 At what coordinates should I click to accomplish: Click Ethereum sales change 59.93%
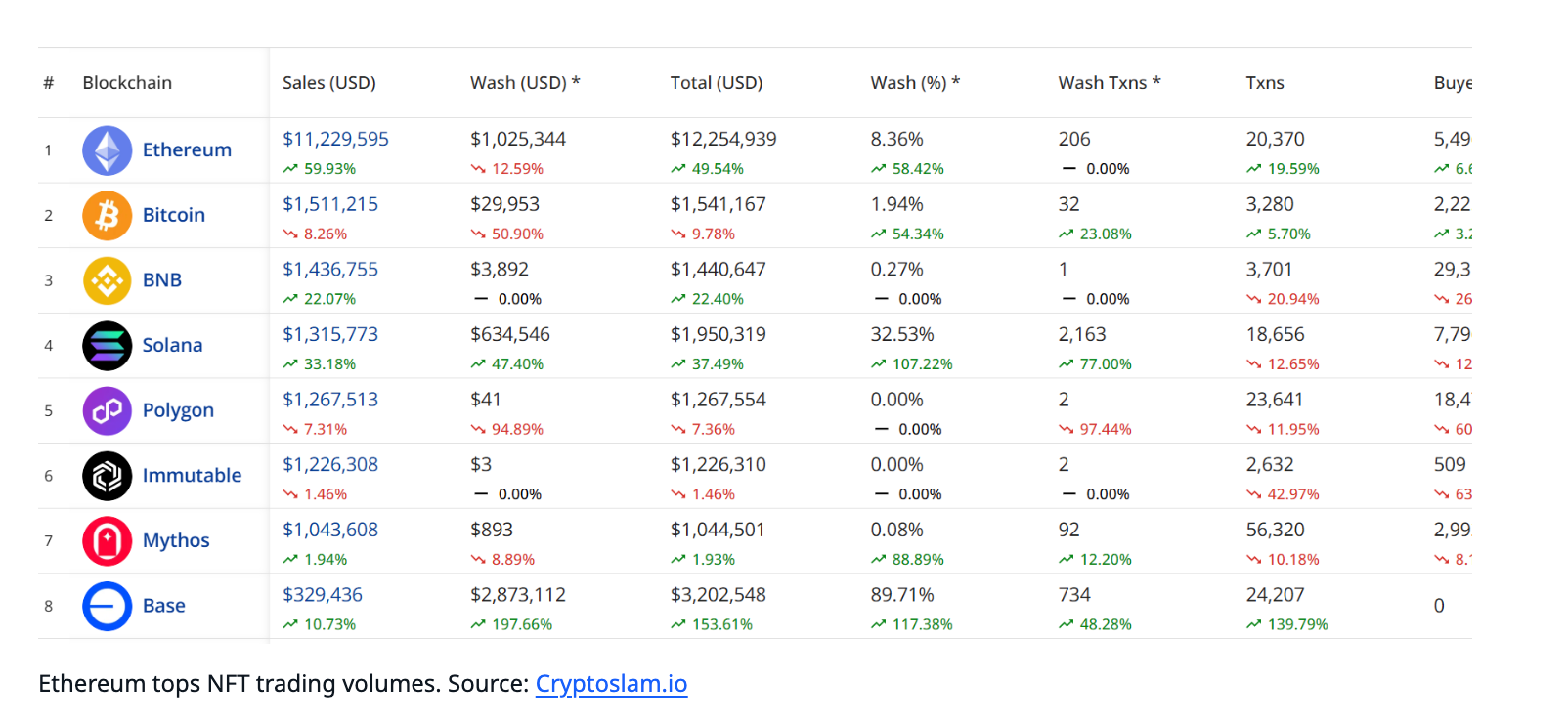click(x=320, y=169)
